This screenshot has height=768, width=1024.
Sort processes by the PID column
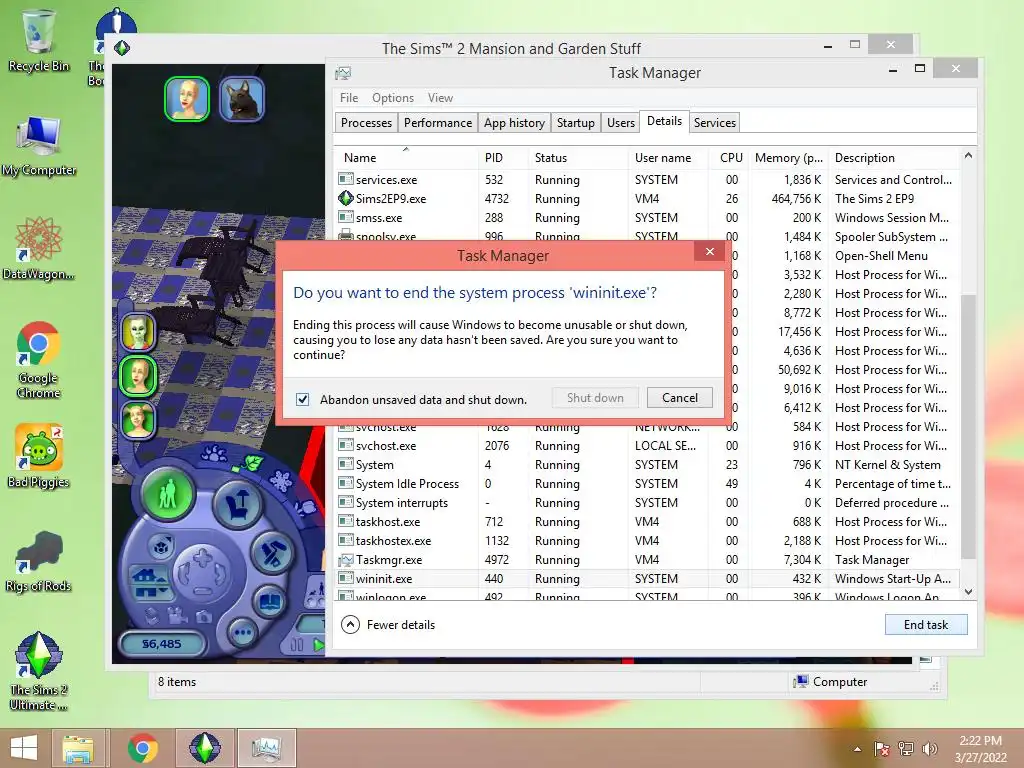503,157
